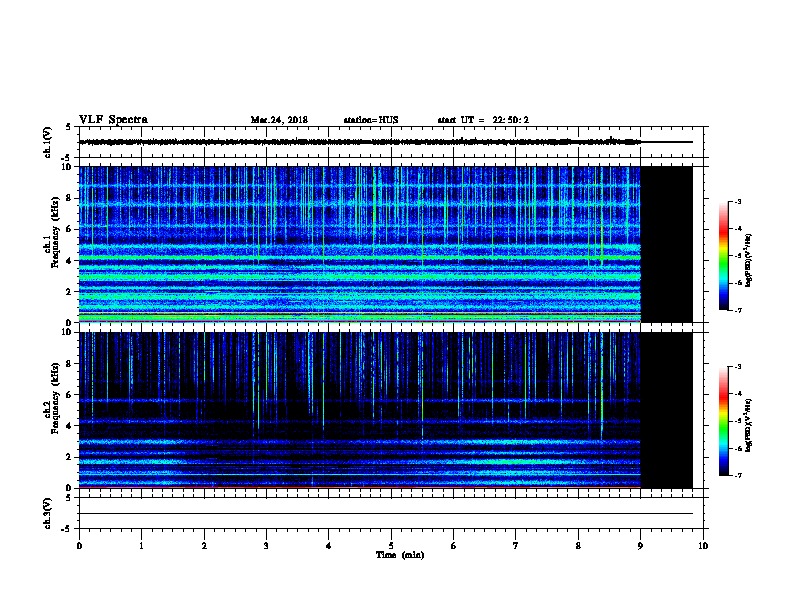792x612 pixels.
Task: Select the date text "Mar.24, 2018"
Action: click(279, 120)
